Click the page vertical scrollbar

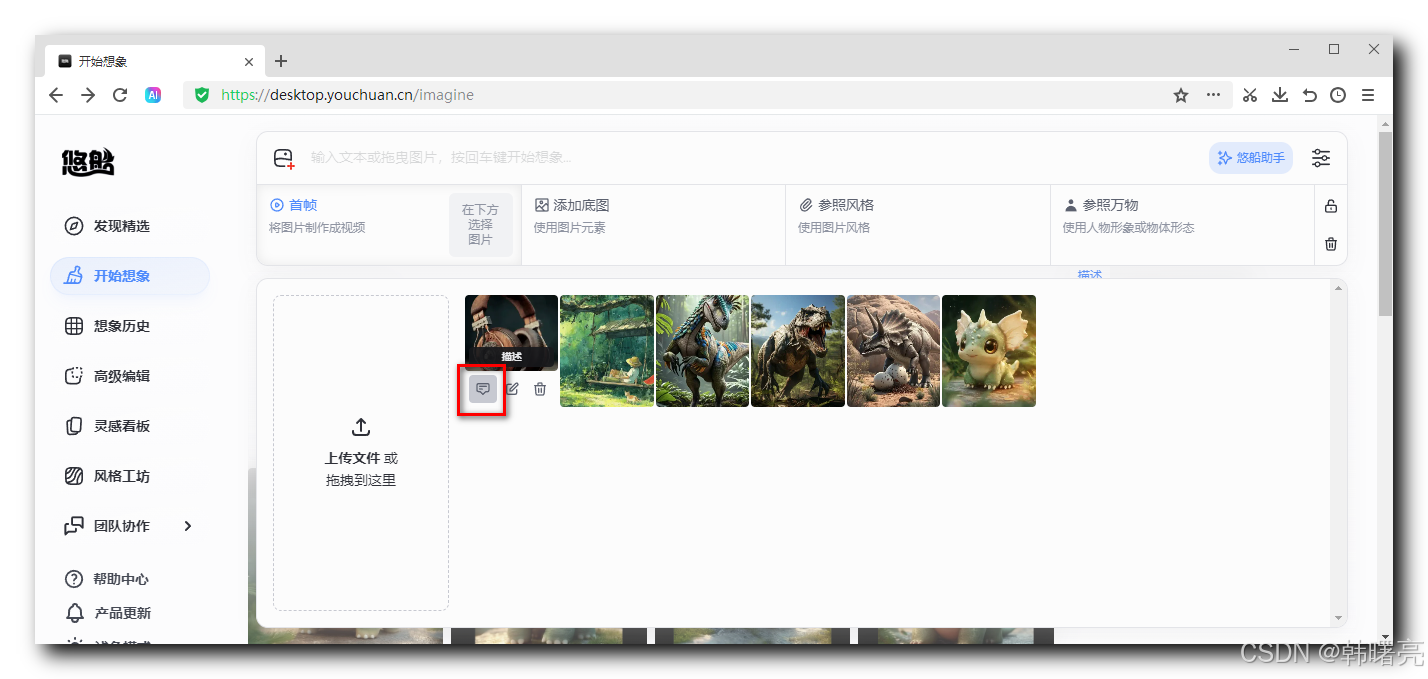pos(1385,224)
